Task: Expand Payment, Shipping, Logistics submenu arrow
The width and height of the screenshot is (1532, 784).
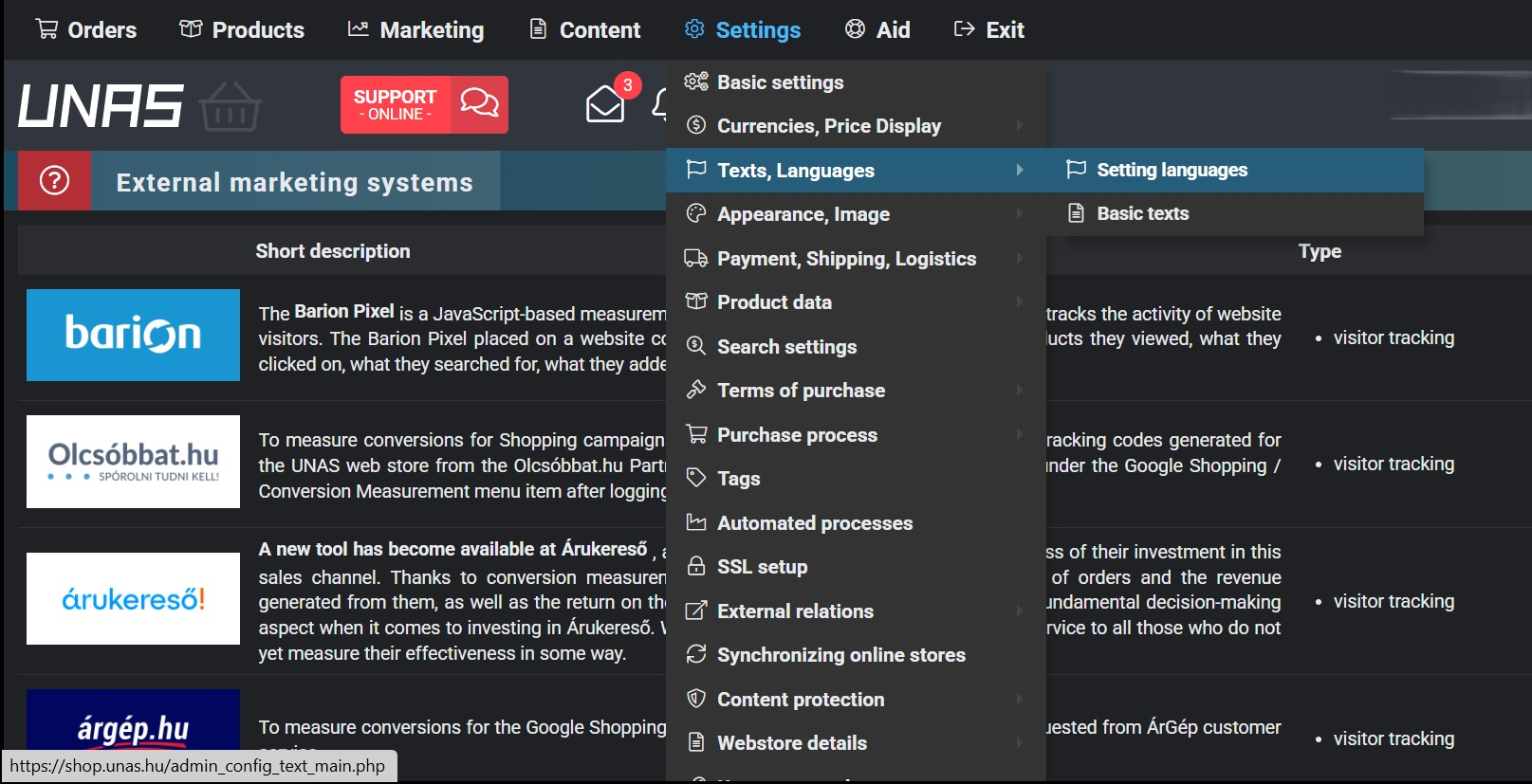Action: pos(1020,258)
